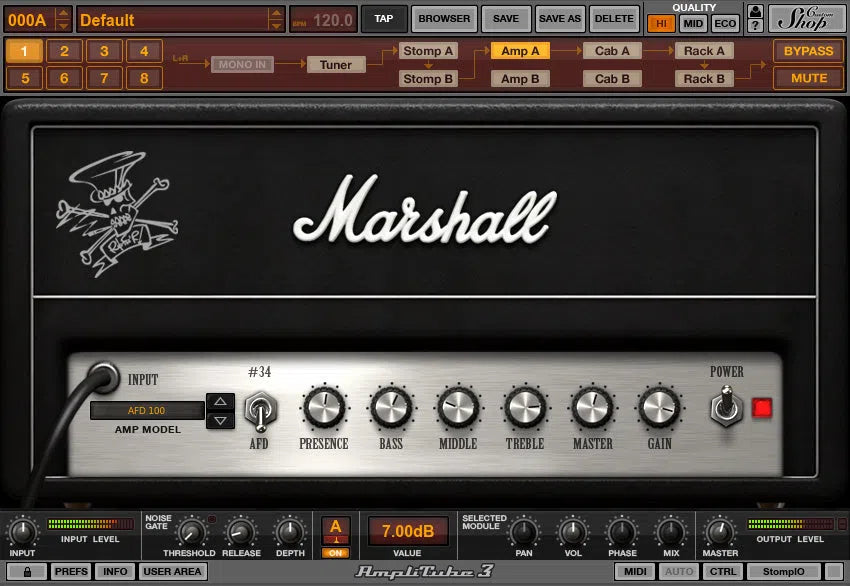Engage the BYPASS button
Screen dimensions: 850x586
(808, 50)
